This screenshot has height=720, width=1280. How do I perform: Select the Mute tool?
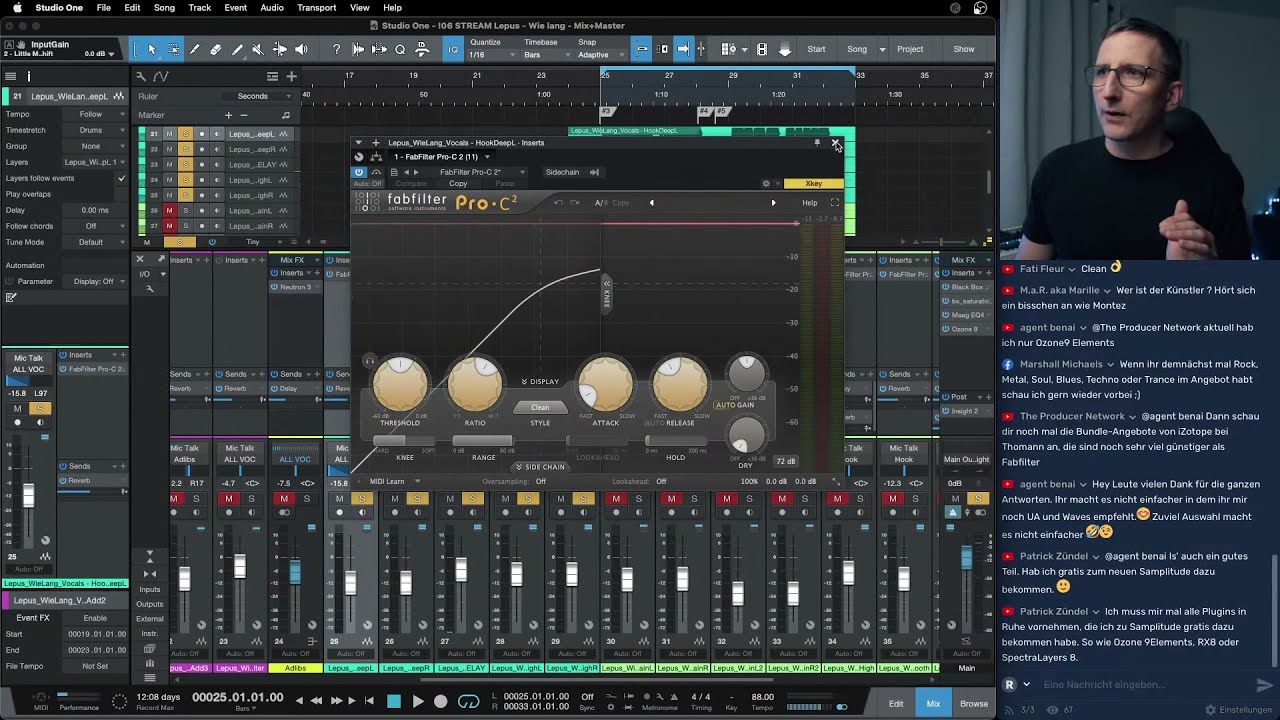[258, 49]
